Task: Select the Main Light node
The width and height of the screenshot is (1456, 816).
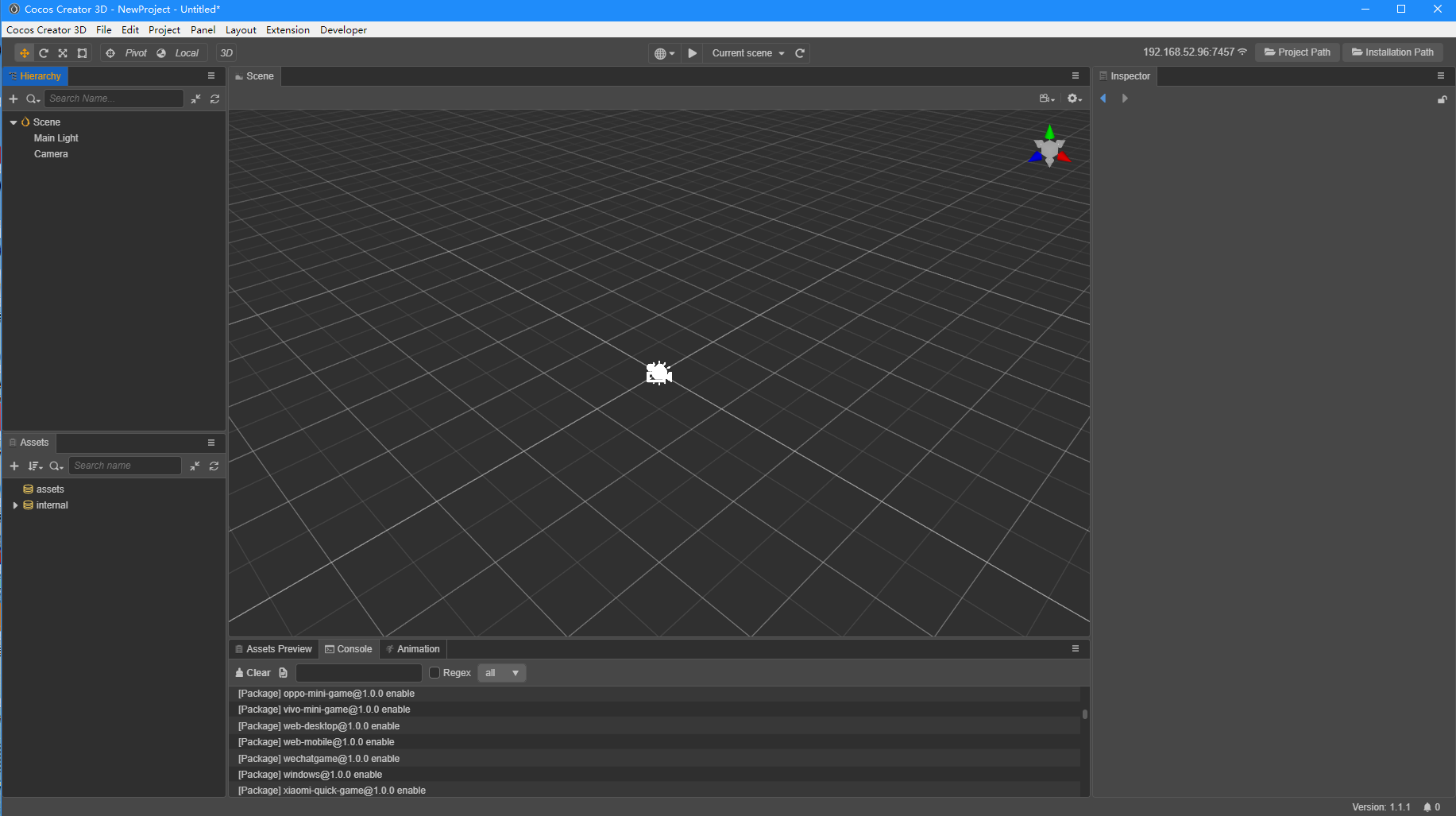Action: (56, 138)
